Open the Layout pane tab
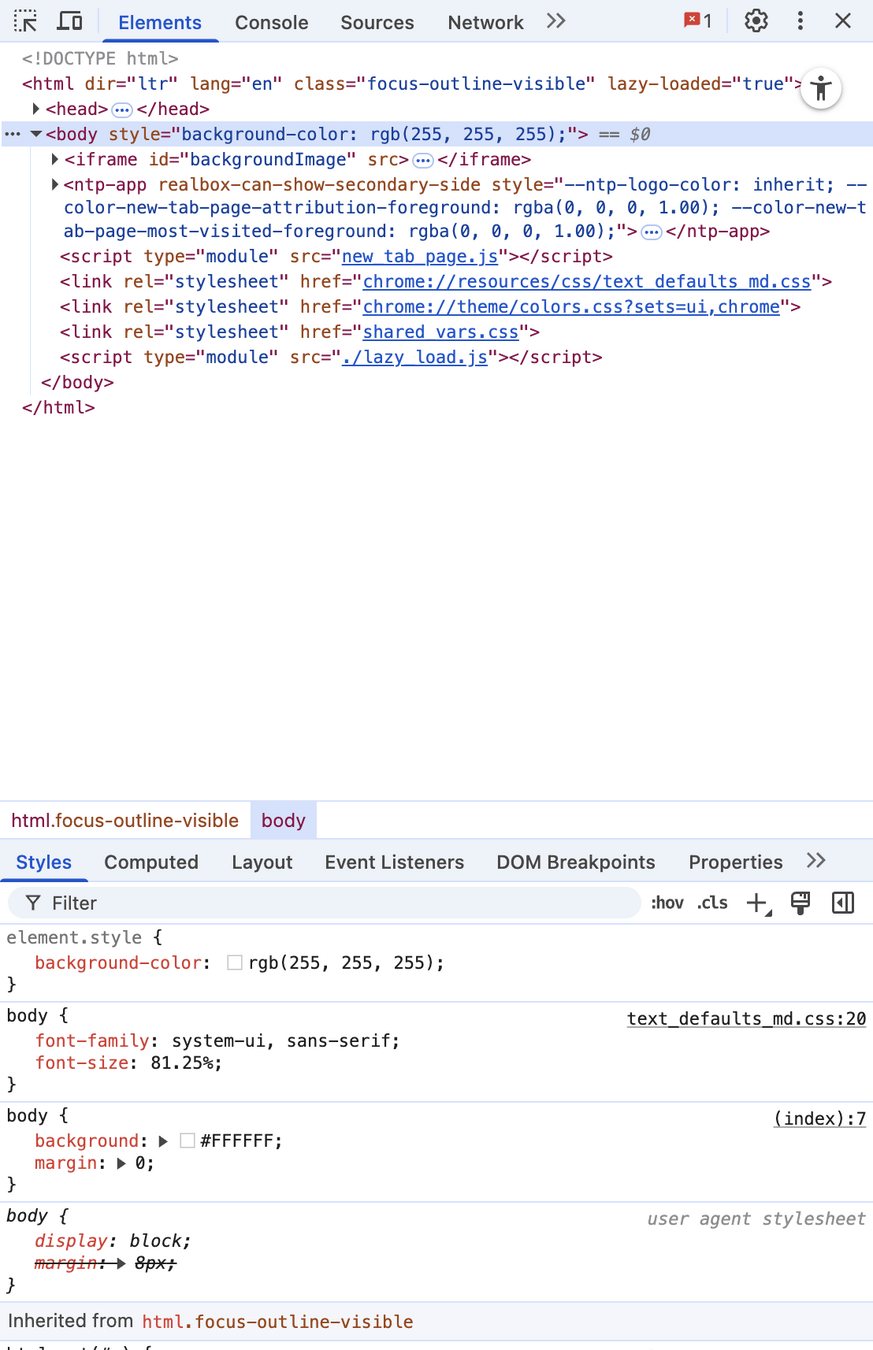The image size is (873, 1350). click(x=262, y=862)
